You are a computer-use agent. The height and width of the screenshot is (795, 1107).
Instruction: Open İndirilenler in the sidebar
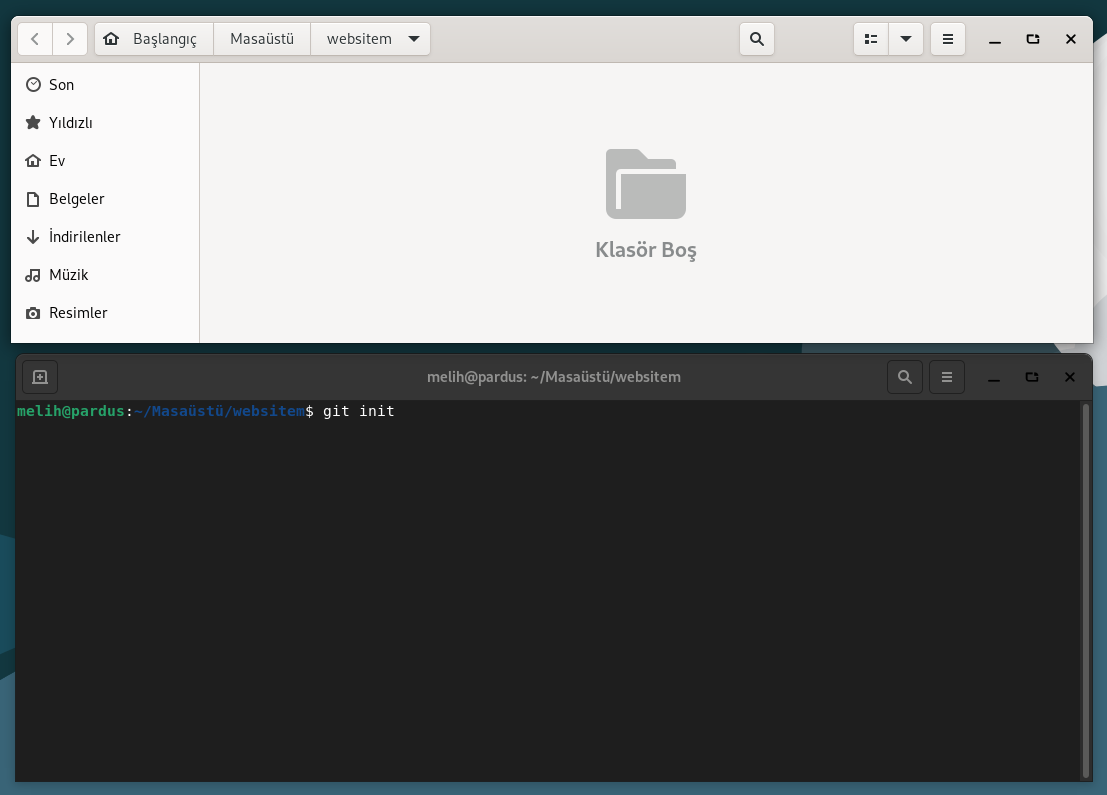click(x=105, y=237)
